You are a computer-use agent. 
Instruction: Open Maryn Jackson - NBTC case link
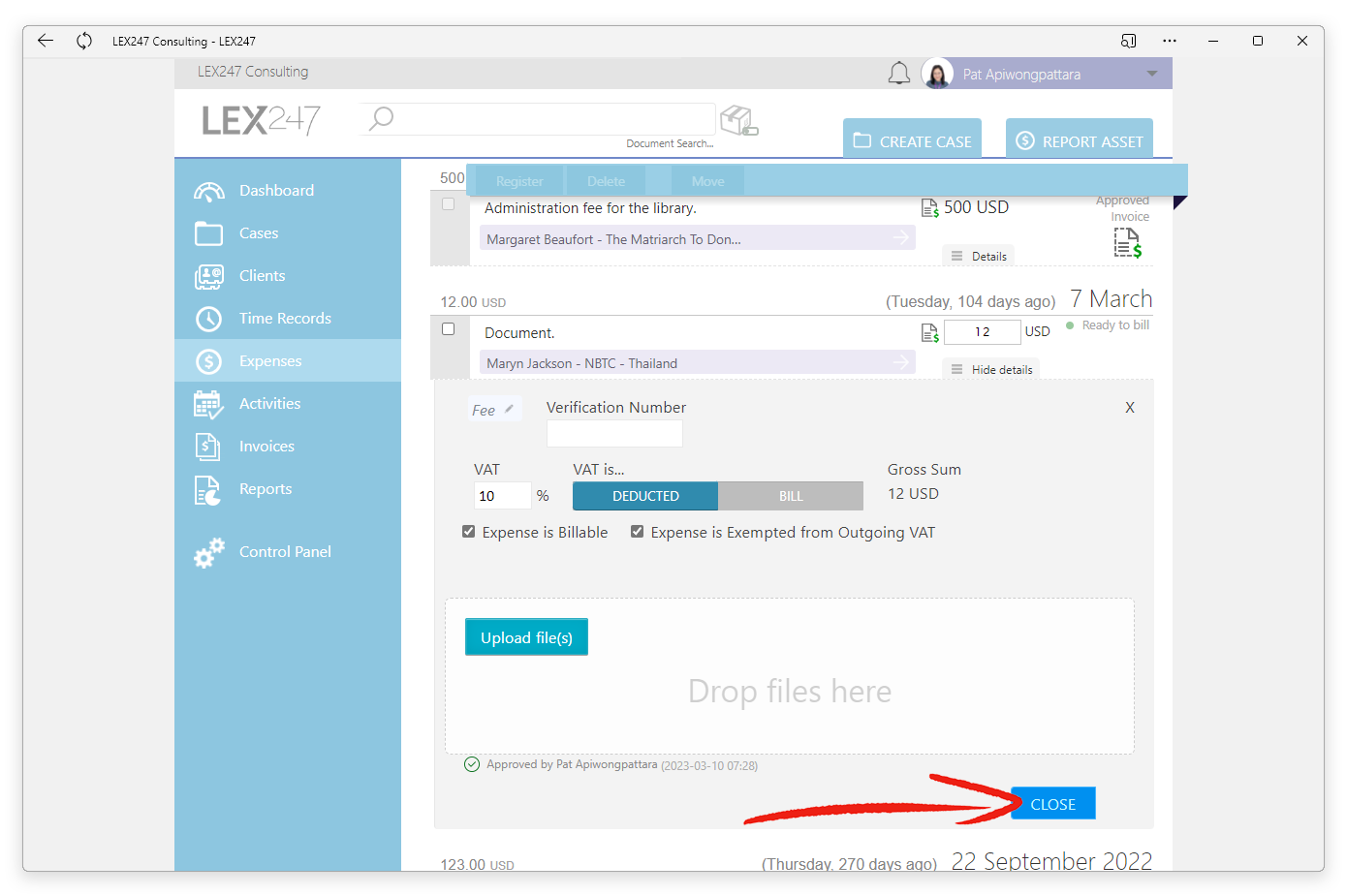pos(698,363)
